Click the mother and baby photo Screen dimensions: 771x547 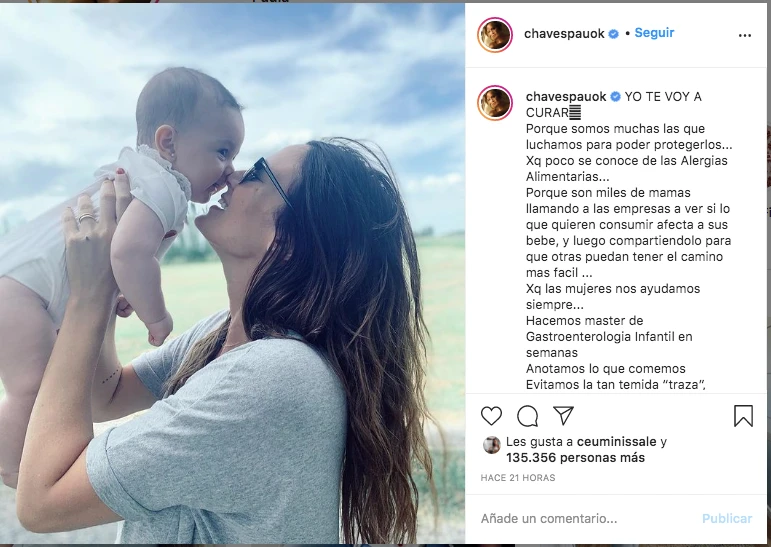[232, 274]
